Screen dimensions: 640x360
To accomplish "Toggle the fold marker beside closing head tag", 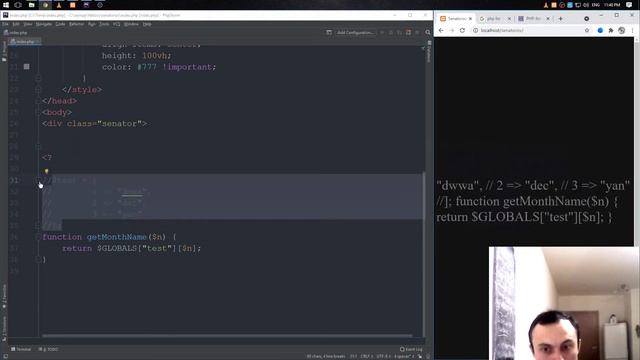I will click(38, 101).
